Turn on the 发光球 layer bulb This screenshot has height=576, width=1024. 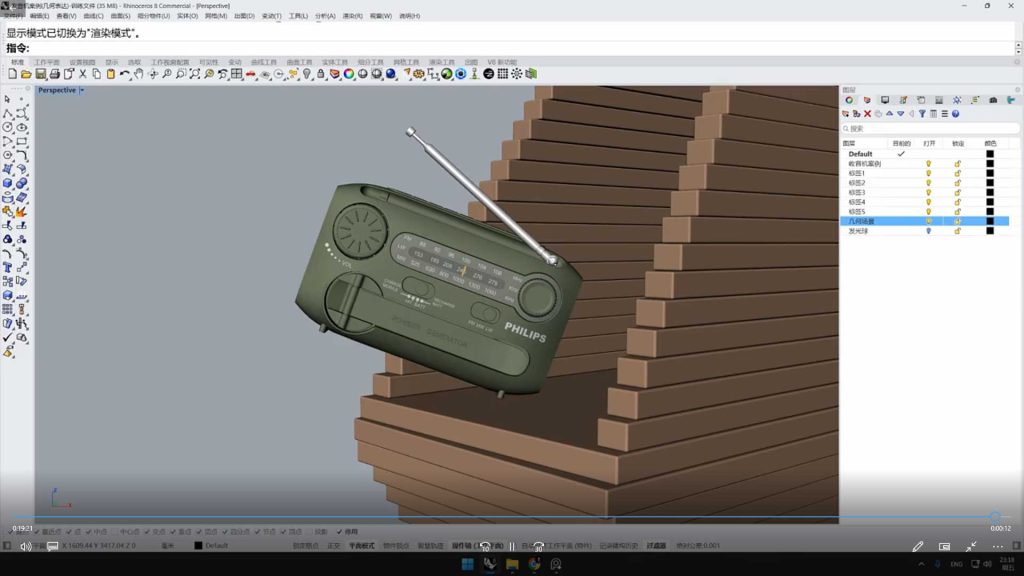pos(928,231)
